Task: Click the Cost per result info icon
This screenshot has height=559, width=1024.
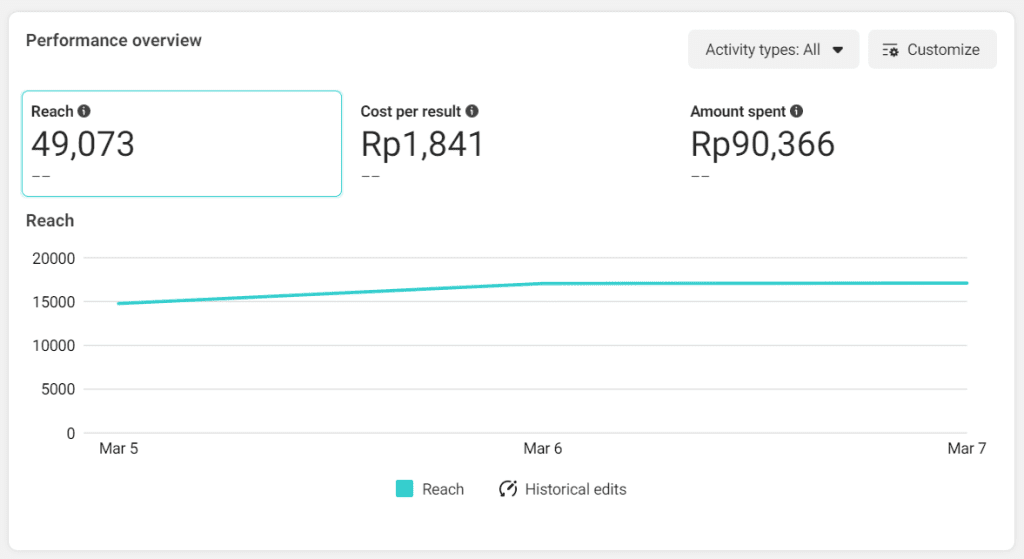Action: tap(472, 112)
